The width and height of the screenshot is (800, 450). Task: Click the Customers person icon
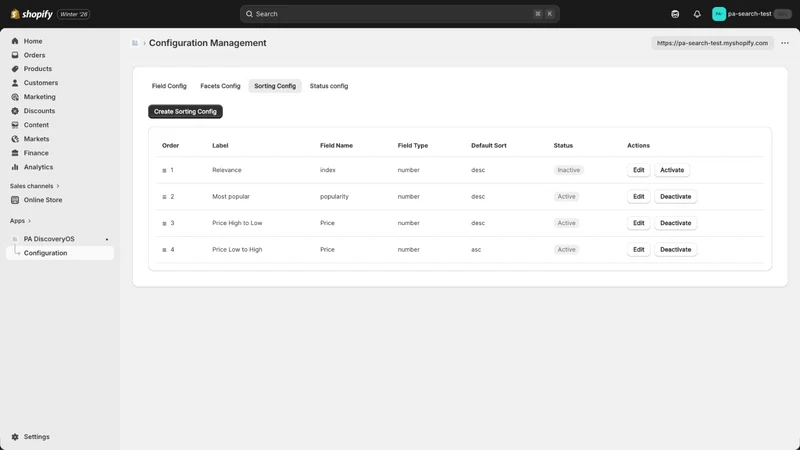(x=15, y=83)
